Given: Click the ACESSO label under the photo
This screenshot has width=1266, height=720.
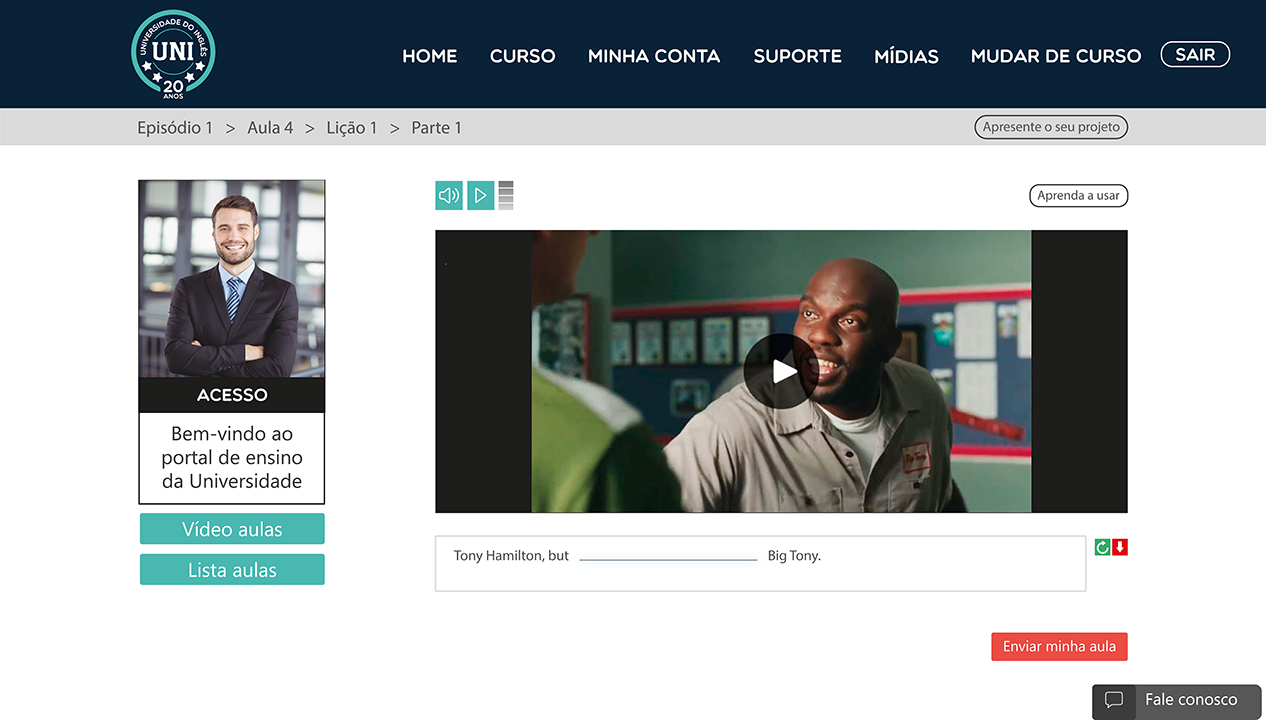Looking at the screenshot, I should pos(232,395).
